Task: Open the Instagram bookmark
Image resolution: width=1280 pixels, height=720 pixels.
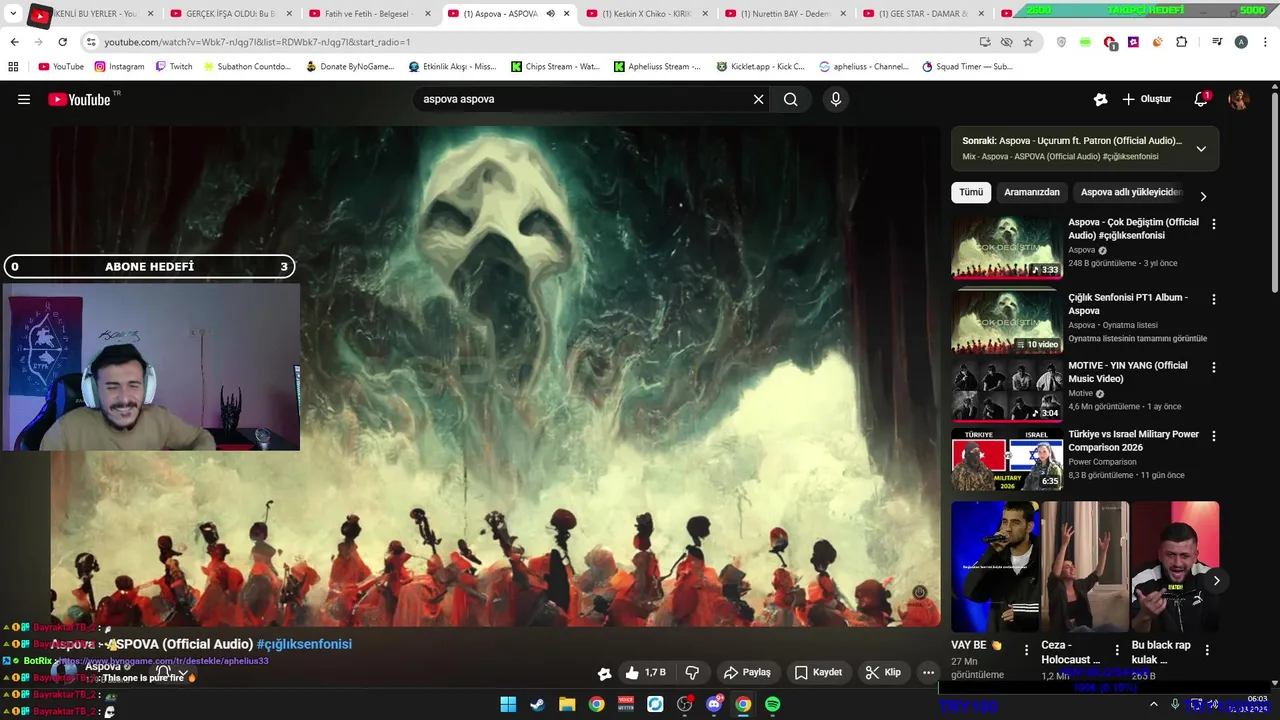Action: pyautogui.click(x=119, y=67)
